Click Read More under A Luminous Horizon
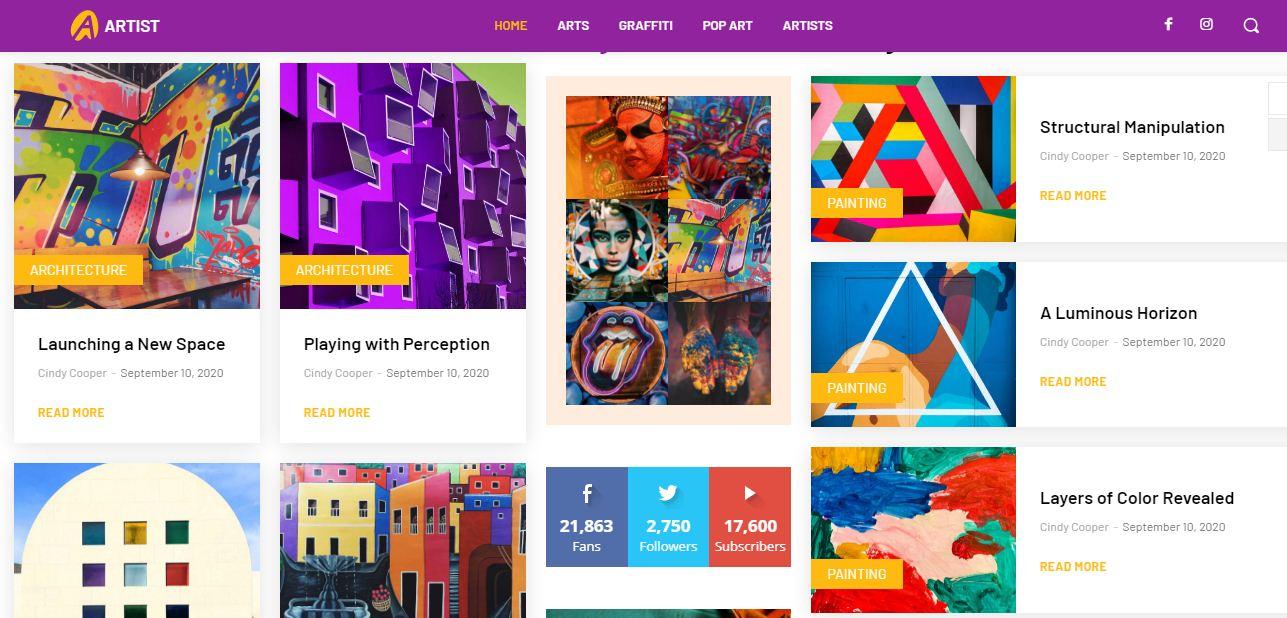 coord(1073,381)
